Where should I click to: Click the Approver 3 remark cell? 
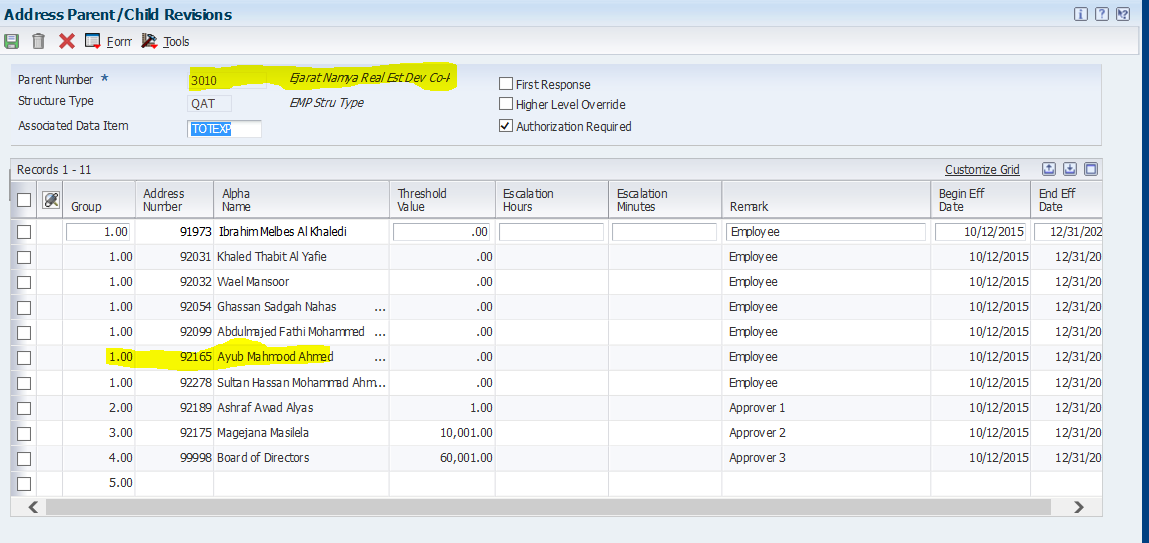[827, 459]
